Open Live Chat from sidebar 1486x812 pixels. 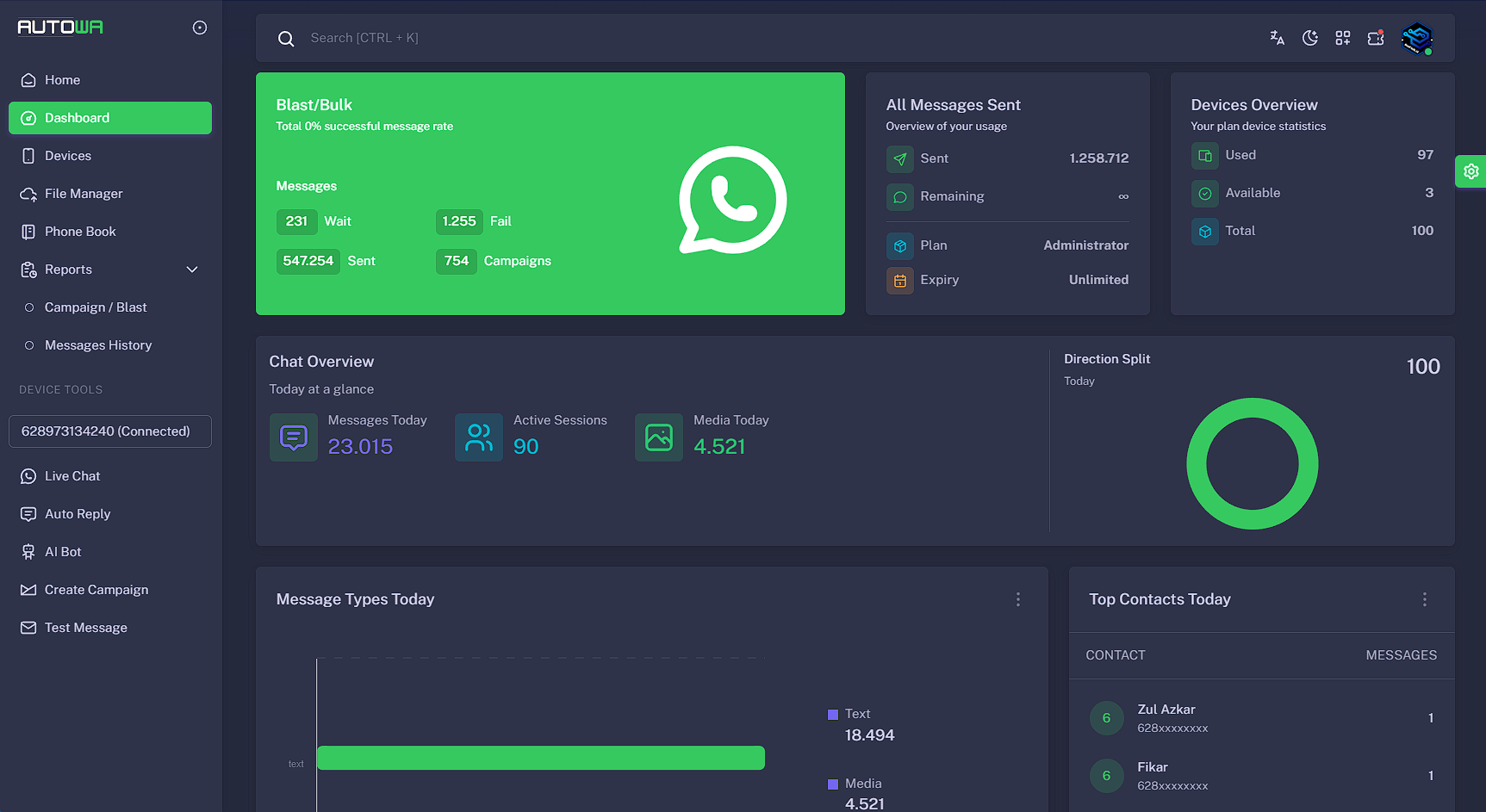pos(72,476)
